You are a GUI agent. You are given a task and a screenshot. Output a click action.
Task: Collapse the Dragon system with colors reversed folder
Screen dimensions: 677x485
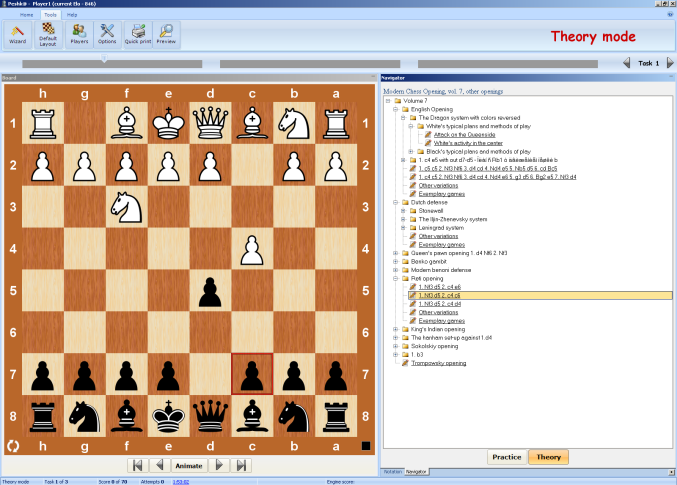403,117
